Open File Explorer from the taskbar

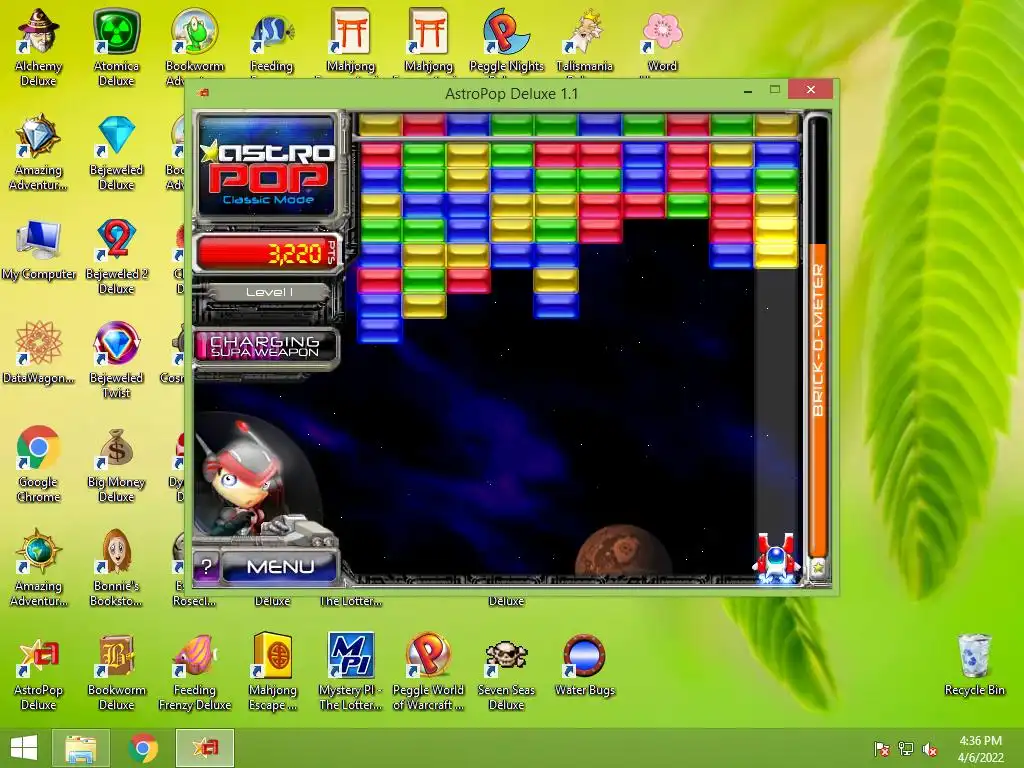(x=81, y=748)
